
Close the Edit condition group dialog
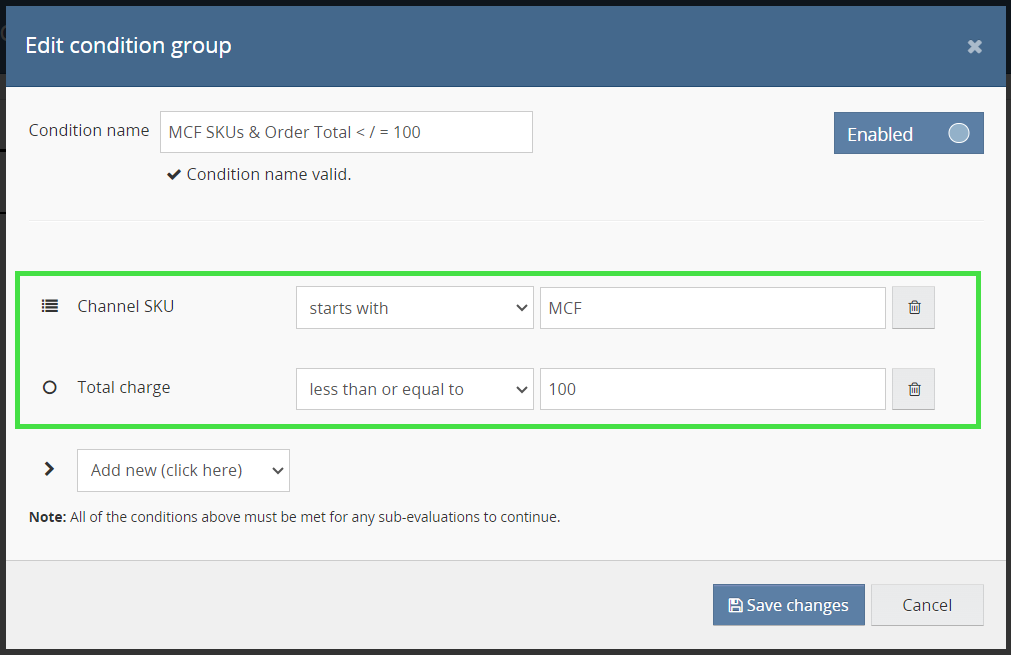(x=974, y=46)
